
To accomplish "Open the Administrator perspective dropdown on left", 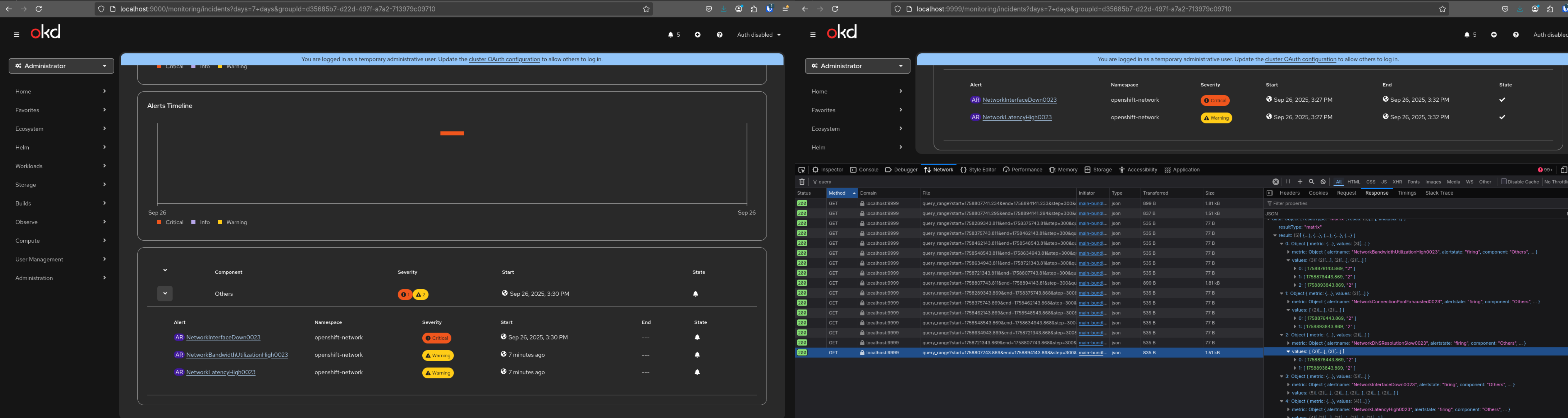I will click(61, 66).
